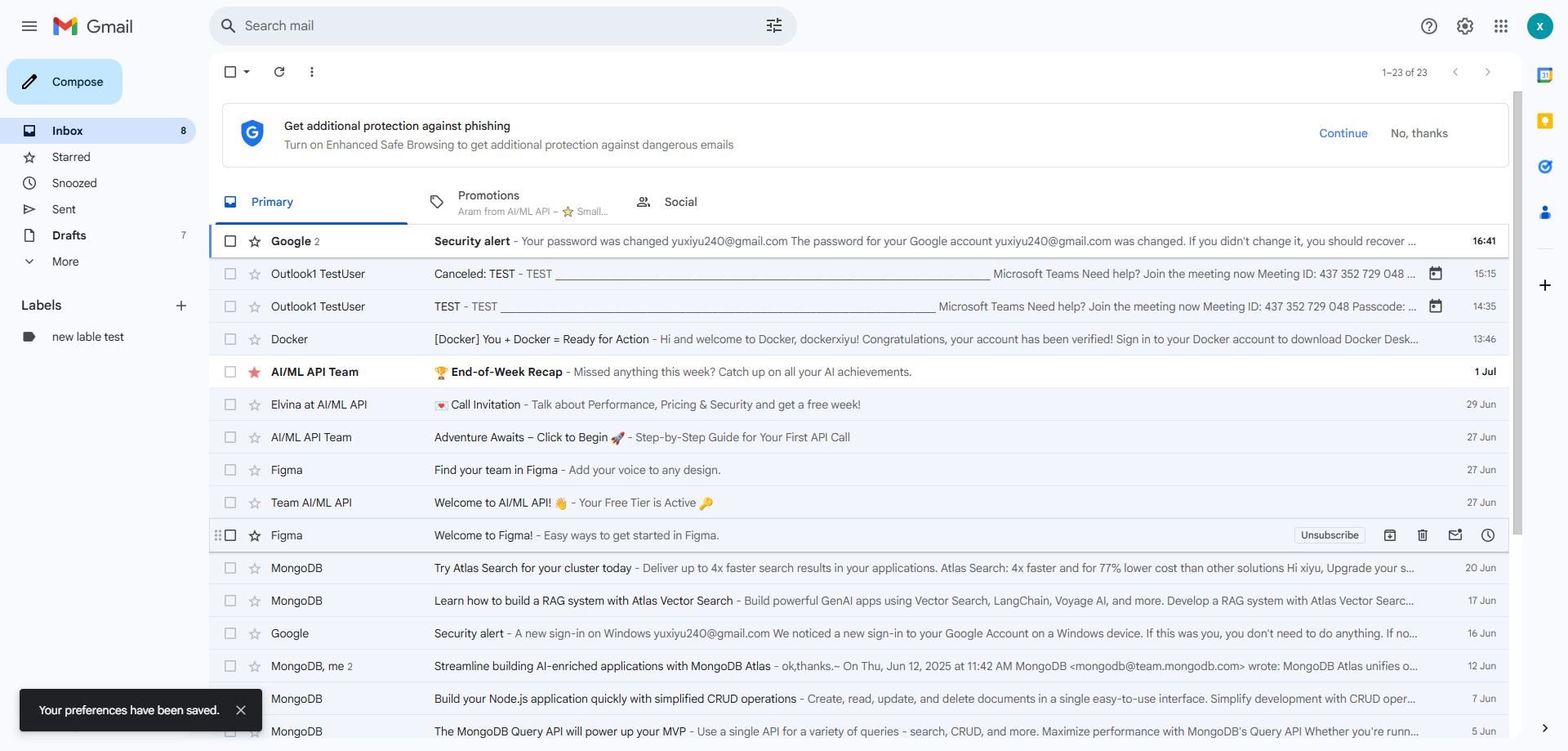This screenshot has height=751, width=1568.
Task: Tick the select-all checkbox
Action: tap(230, 72)
